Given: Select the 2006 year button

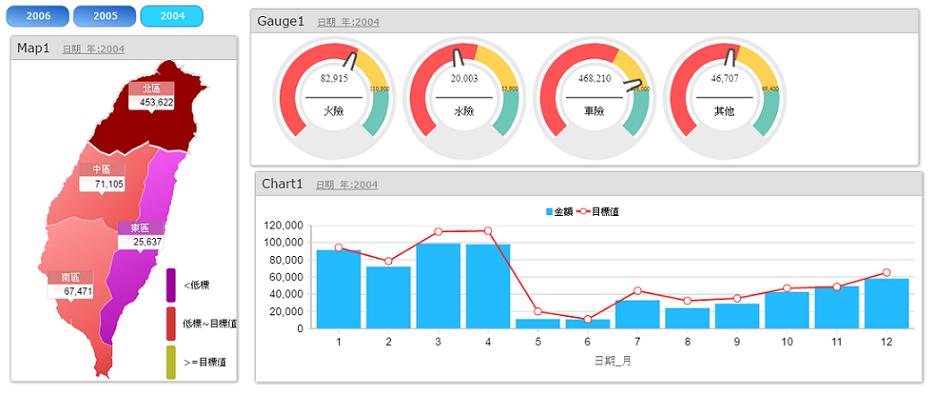Looking at the screenshot, I should pyautogui.click(x=38, y=16).
